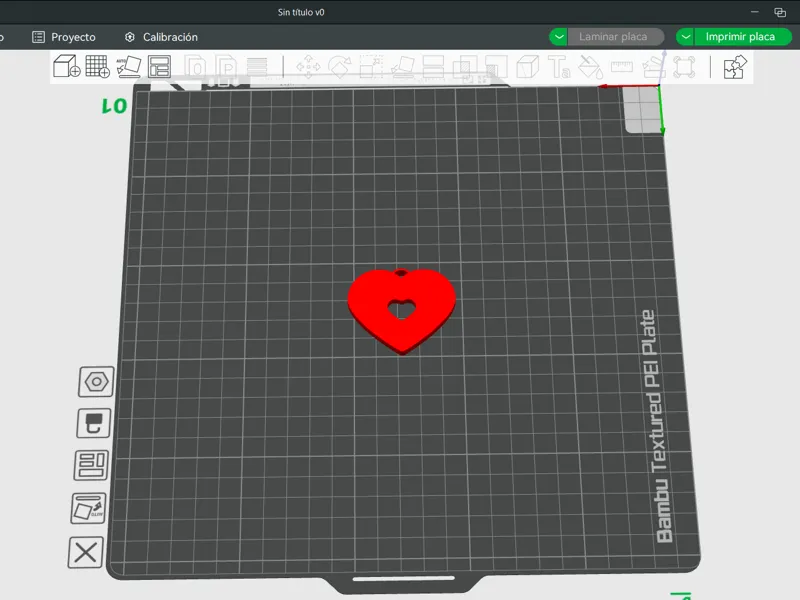The height and width of the screenshot is (600, 800).
Task: Auto orient objects from top toolbar
Action: pyautogui.click(x=129, y=66)
